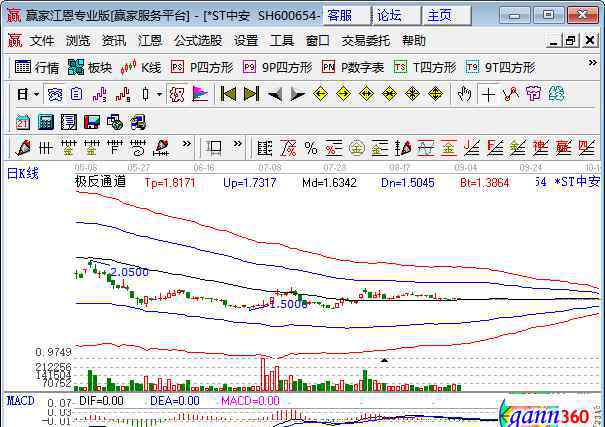The height and width of the screenshot is (427, 605).
Task: Click the purple 节 character icon
Action: coord(534,94)
